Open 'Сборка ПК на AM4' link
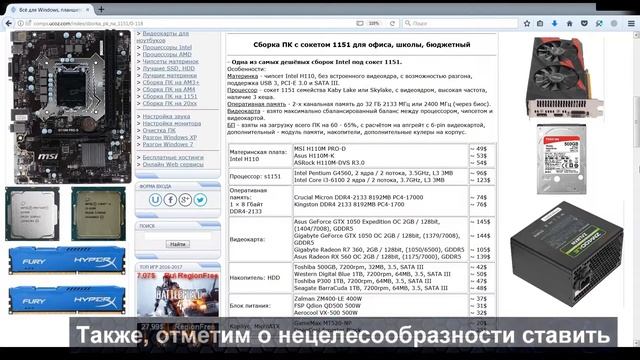 [169, 89]
